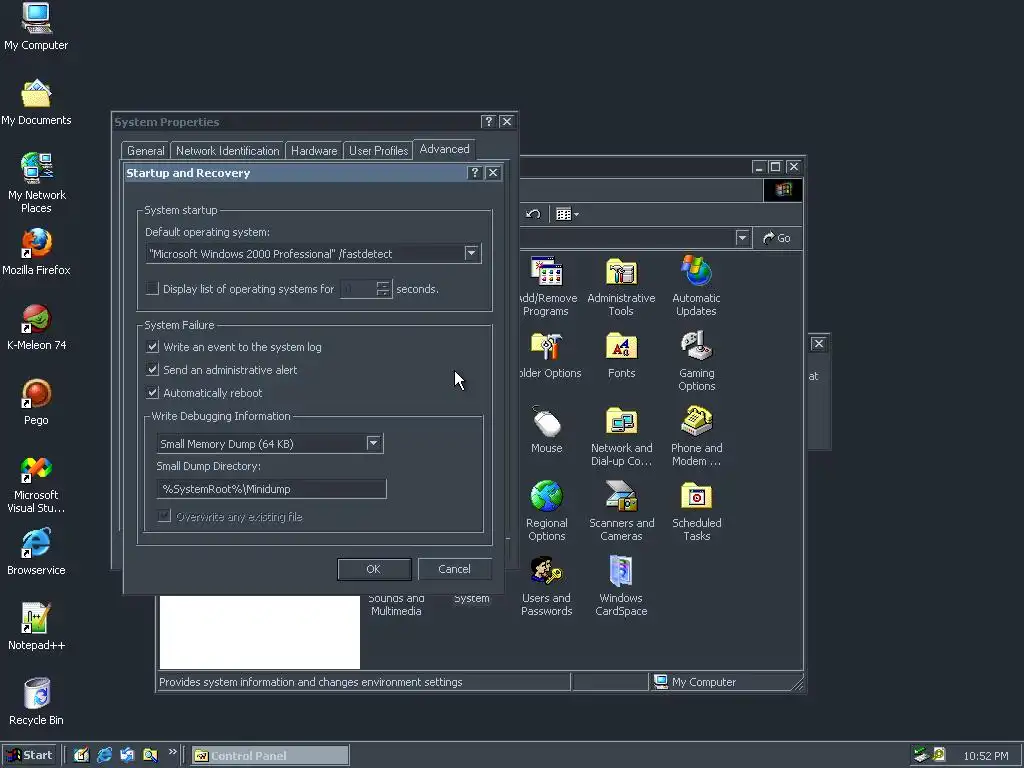Click OK in Startup and Recovery
The height and width of the screenshot is (768, 1024).
[x=374, y=569]
